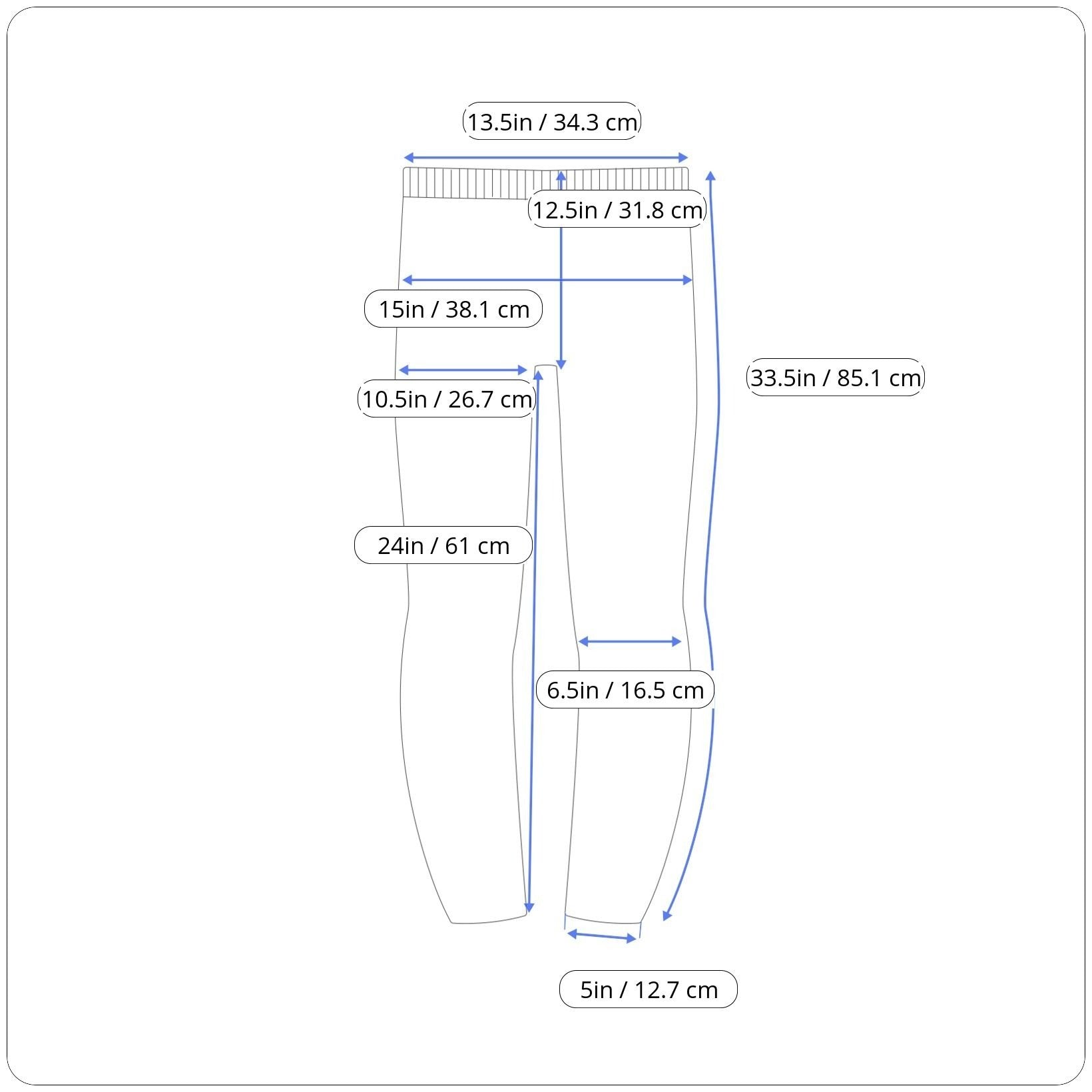1092x1092 pixels.
Task: Click the curved outseam arrow
Action: click(x=707, y=546)
